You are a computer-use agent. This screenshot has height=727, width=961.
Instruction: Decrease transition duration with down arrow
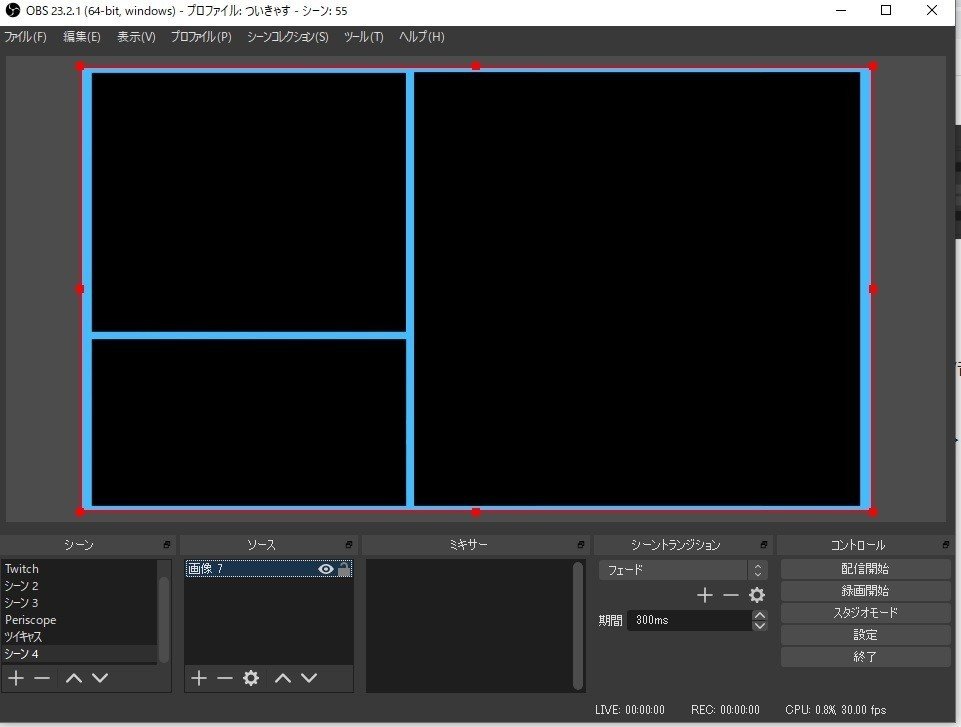click(x=759, y=625)
